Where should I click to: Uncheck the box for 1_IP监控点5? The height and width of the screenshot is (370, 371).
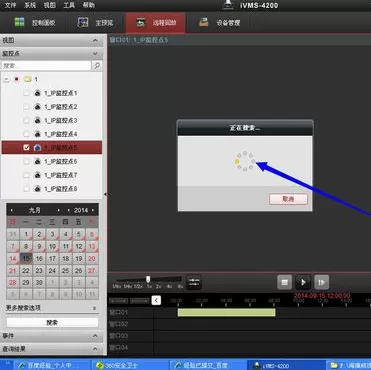(26, 147)
